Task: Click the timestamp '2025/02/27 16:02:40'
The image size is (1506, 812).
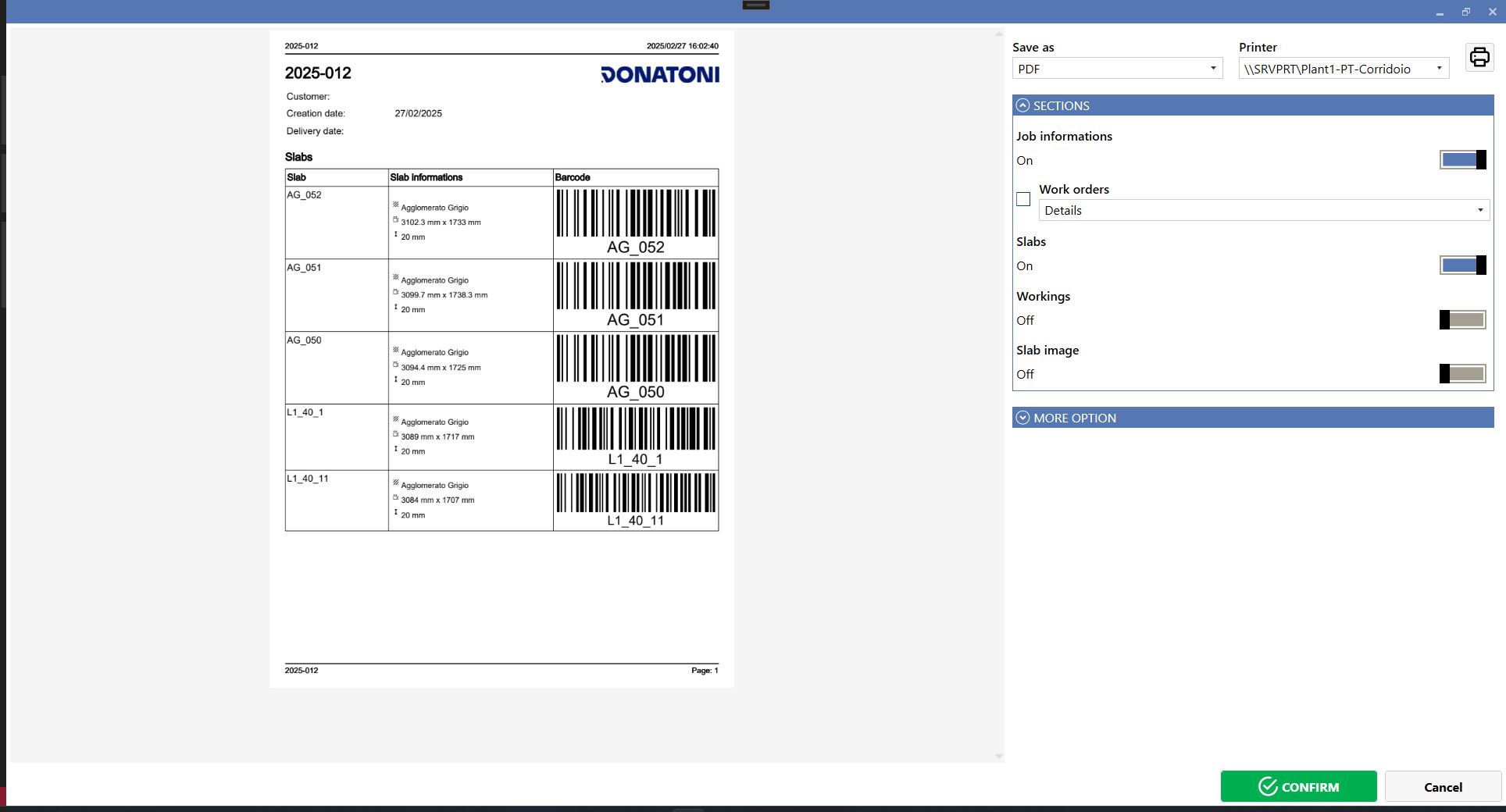Action: [x=683, y=46]
